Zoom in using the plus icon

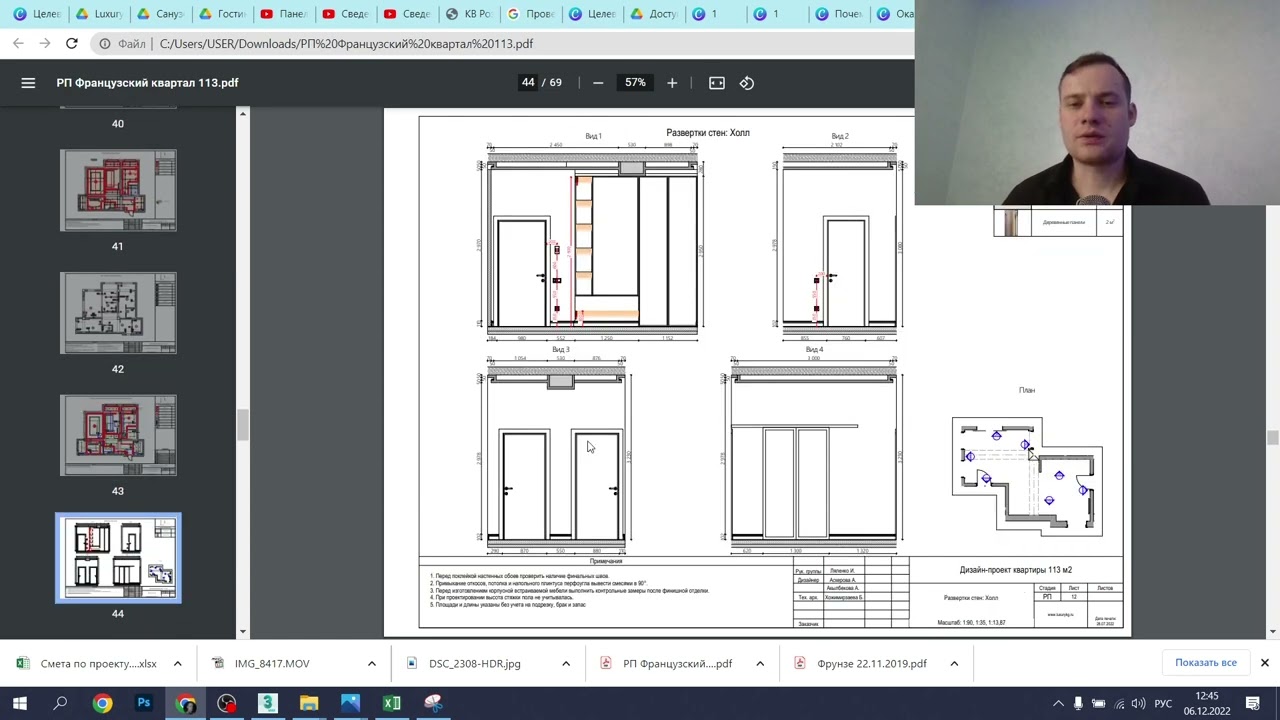point(672,83)
